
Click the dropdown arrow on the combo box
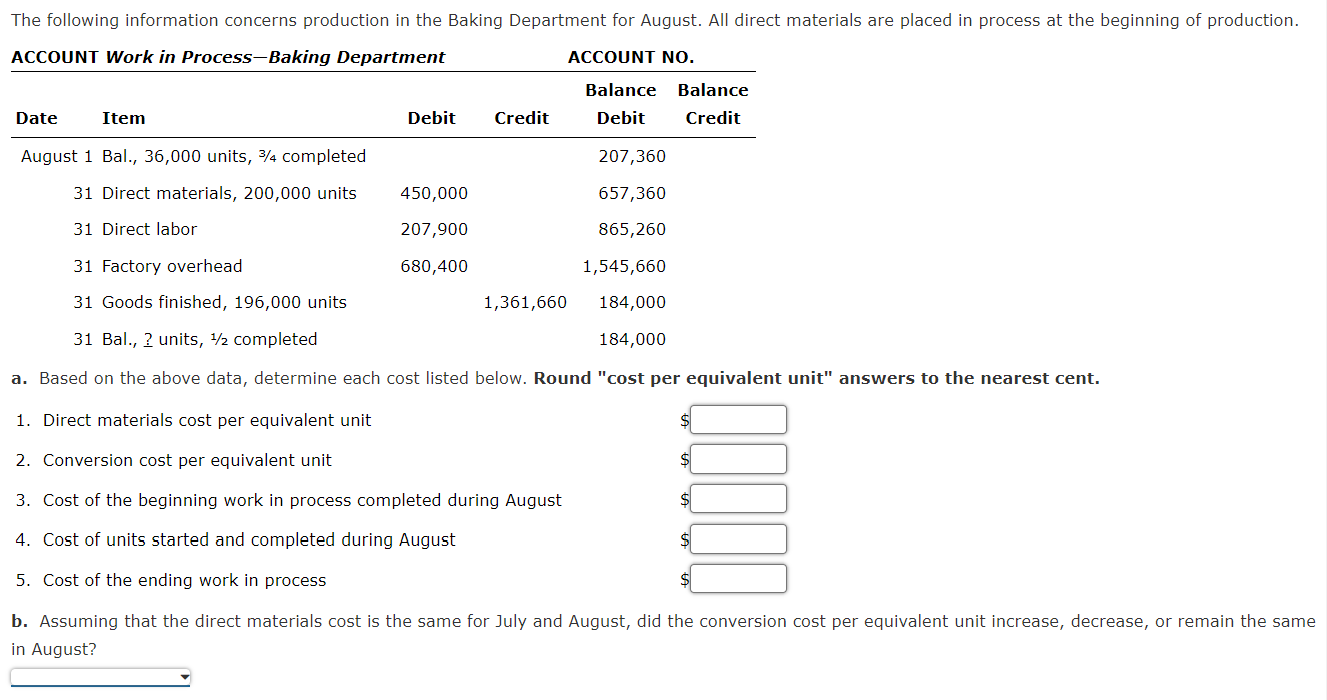(x=184, y=676)
